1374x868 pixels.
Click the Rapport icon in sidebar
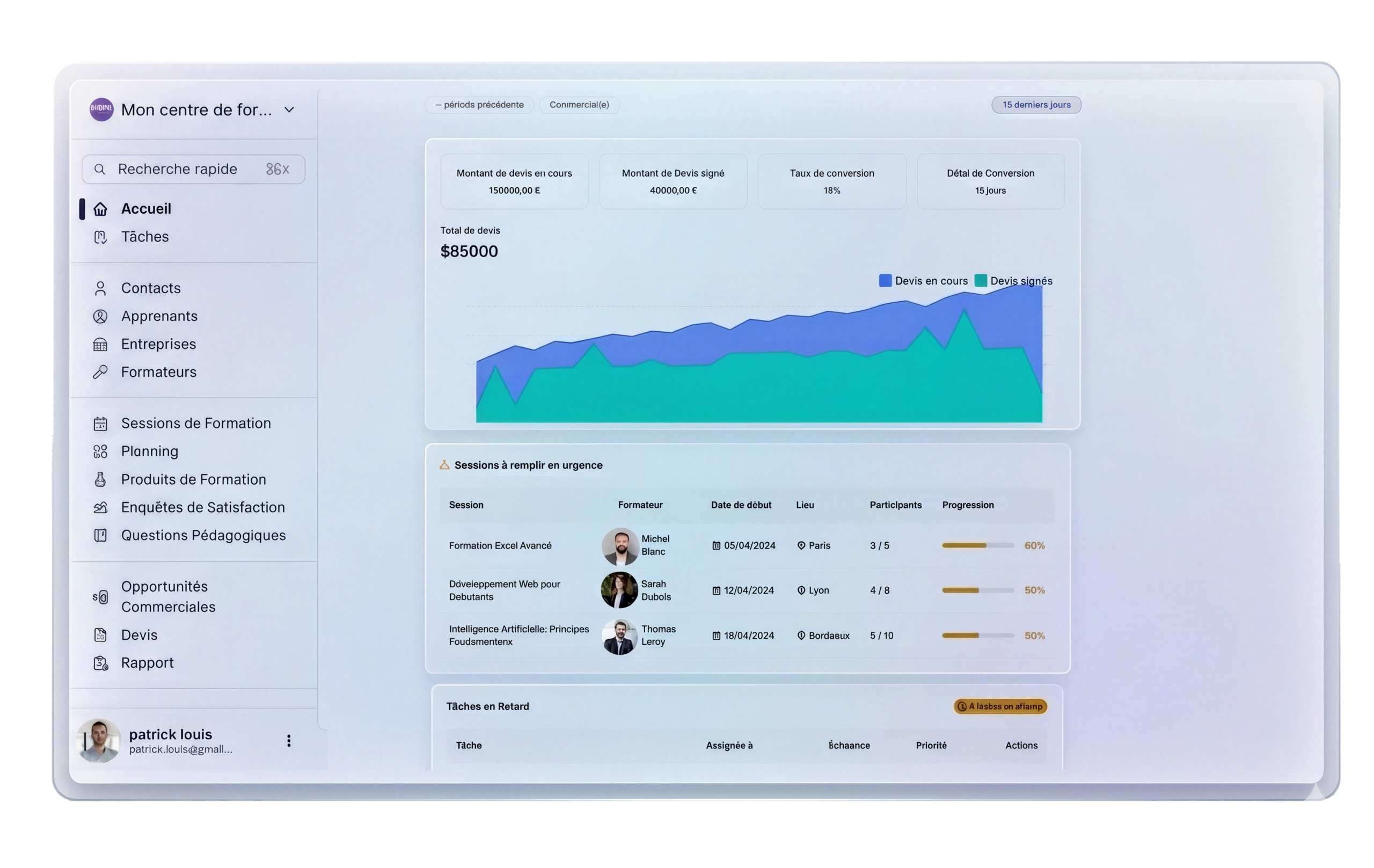[100, 662]
